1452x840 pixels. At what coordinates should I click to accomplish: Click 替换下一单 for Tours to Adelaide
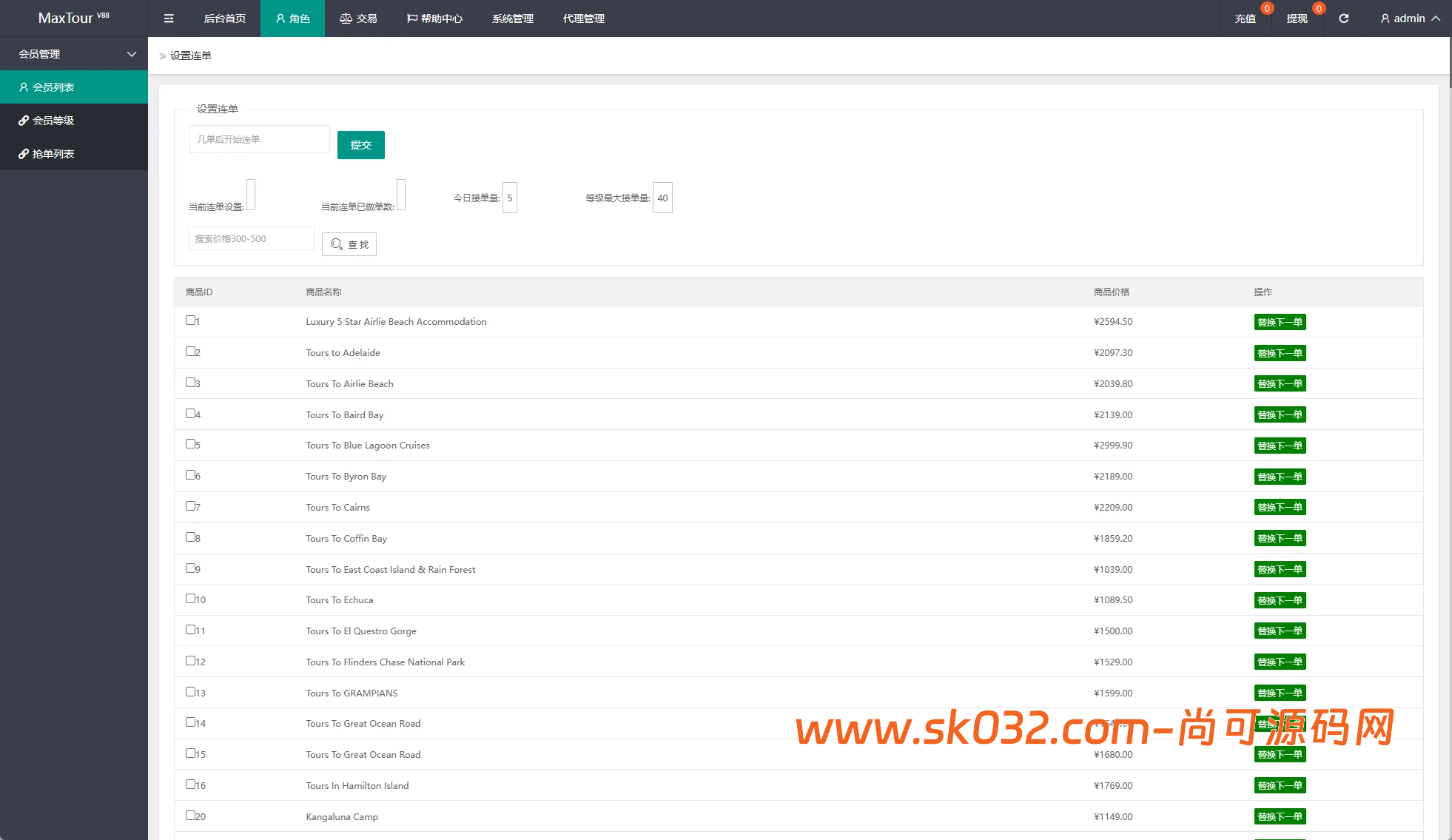[x=1280, y=353]
